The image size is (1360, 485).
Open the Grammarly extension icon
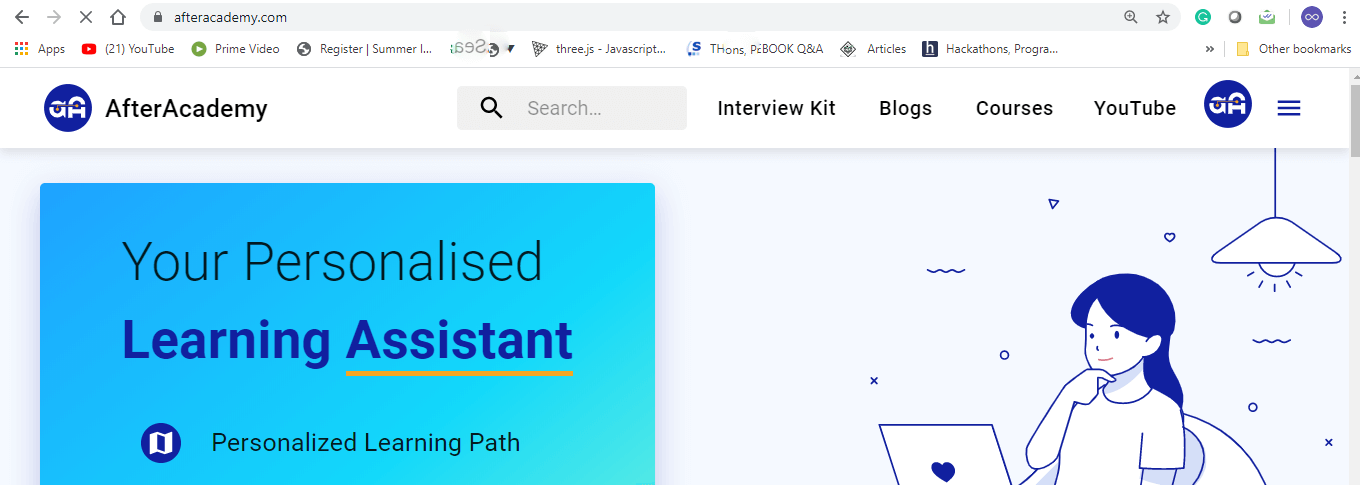point(1204,17)
